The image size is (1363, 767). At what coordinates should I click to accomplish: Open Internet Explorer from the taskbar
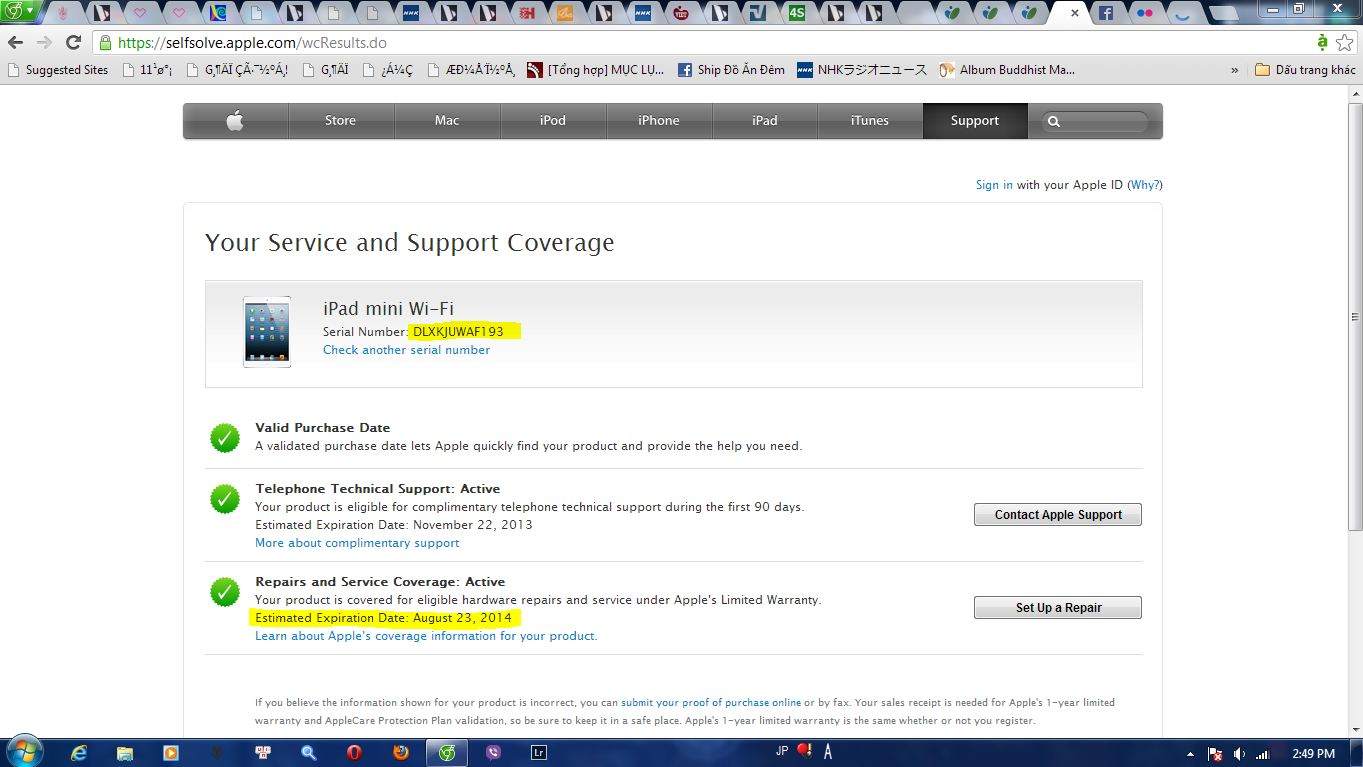(x=79, y=753)
